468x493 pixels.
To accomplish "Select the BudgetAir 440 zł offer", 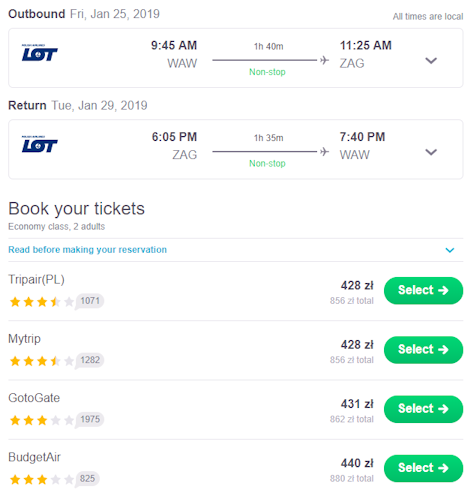I will [423, 468].
